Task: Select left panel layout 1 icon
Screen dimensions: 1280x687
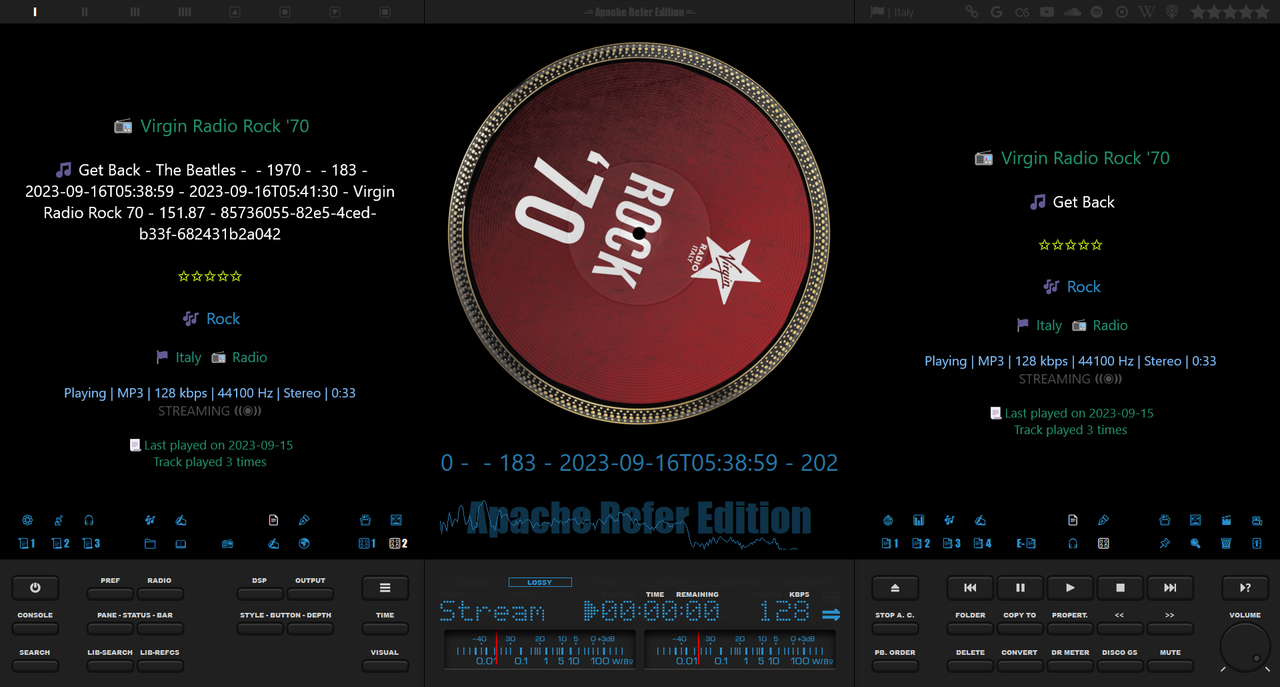Action: pos(27,543)
